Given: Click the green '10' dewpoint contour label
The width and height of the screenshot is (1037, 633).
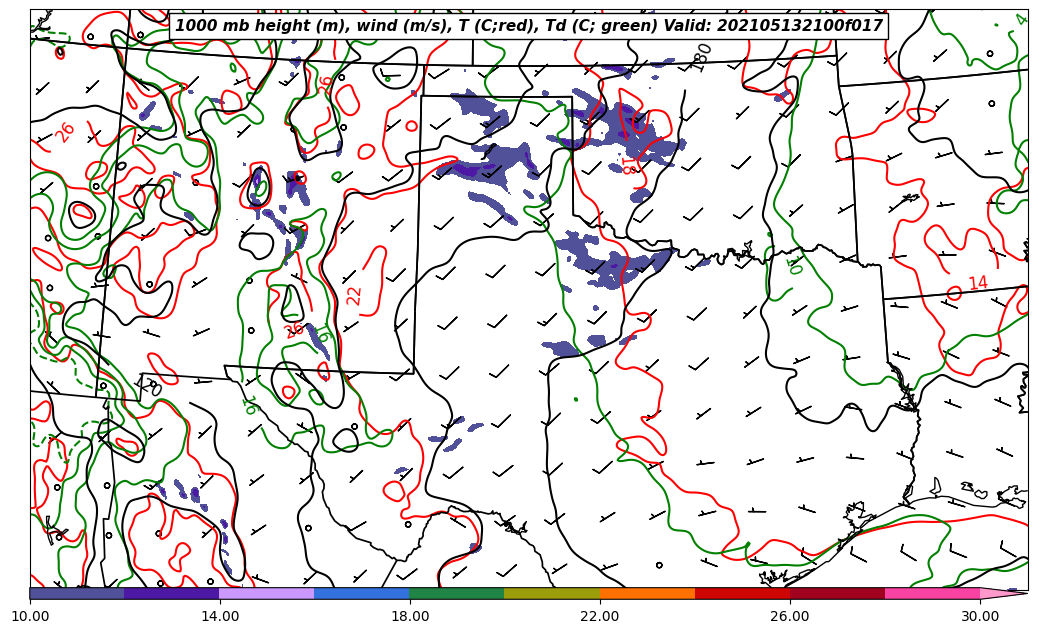Looking at the screenshot, I should [794, 265].
